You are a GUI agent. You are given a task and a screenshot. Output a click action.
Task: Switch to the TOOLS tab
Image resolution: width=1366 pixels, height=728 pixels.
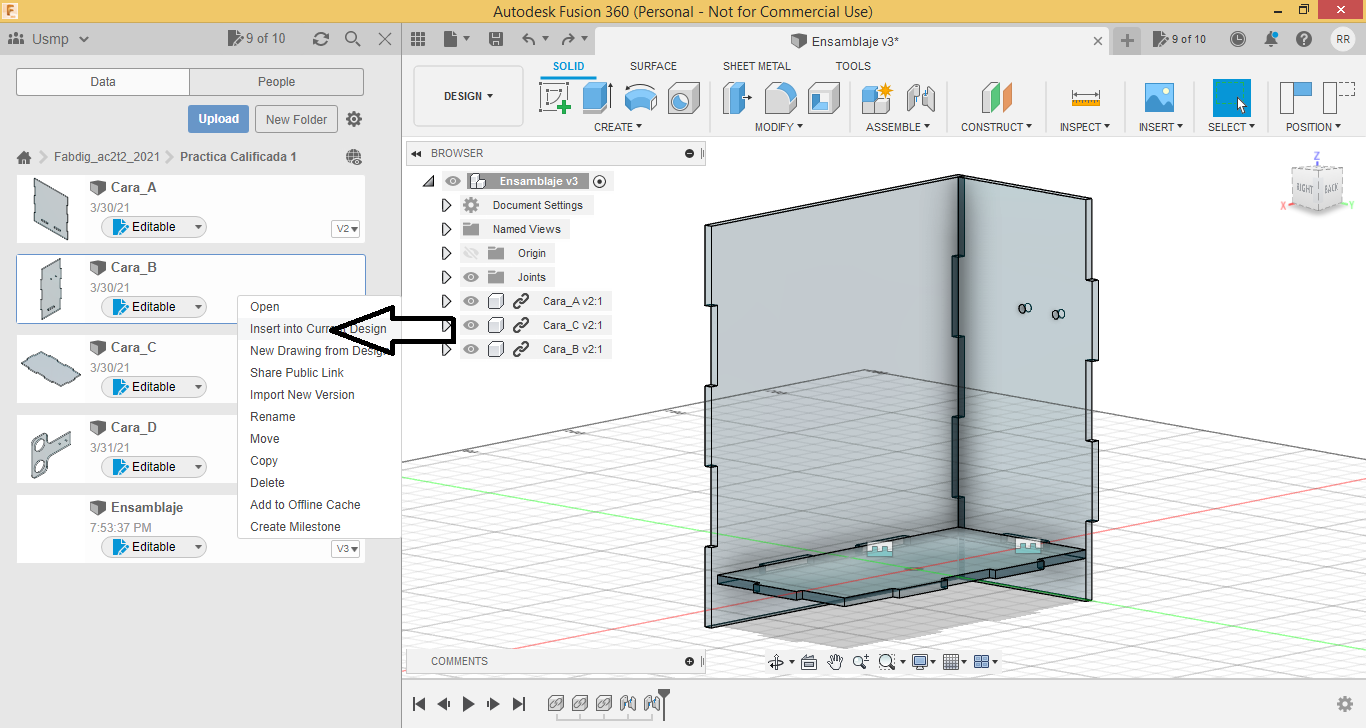(853, 66)
